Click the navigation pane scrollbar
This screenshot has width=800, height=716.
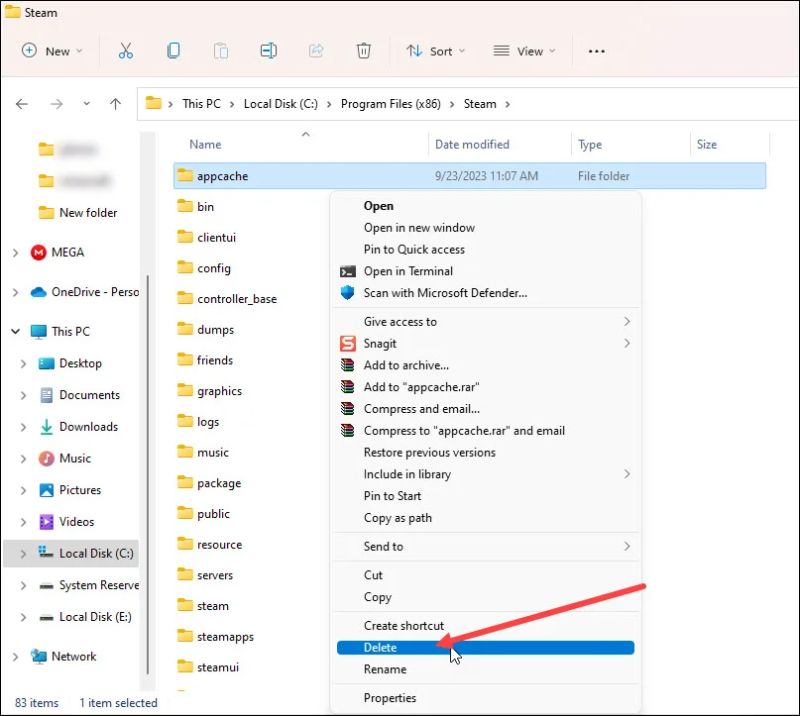tap(147, 475)
